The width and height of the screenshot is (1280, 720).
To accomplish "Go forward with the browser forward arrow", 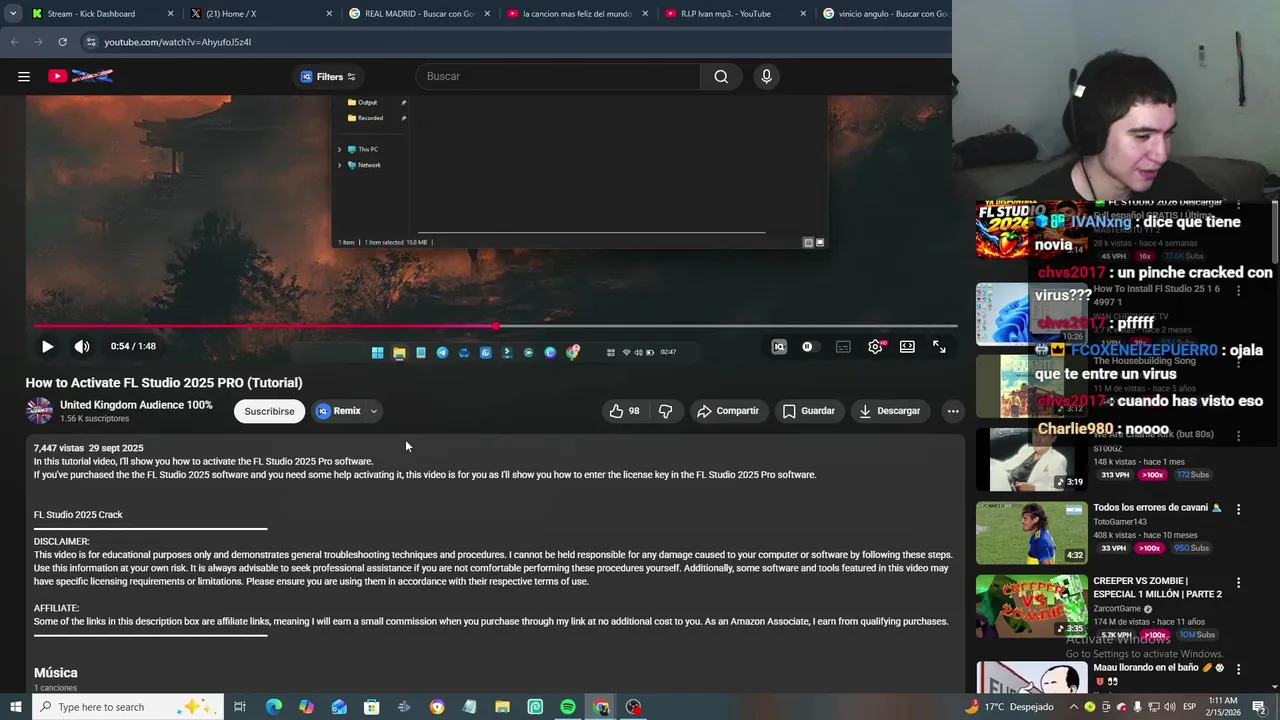I will pos(38,42).
